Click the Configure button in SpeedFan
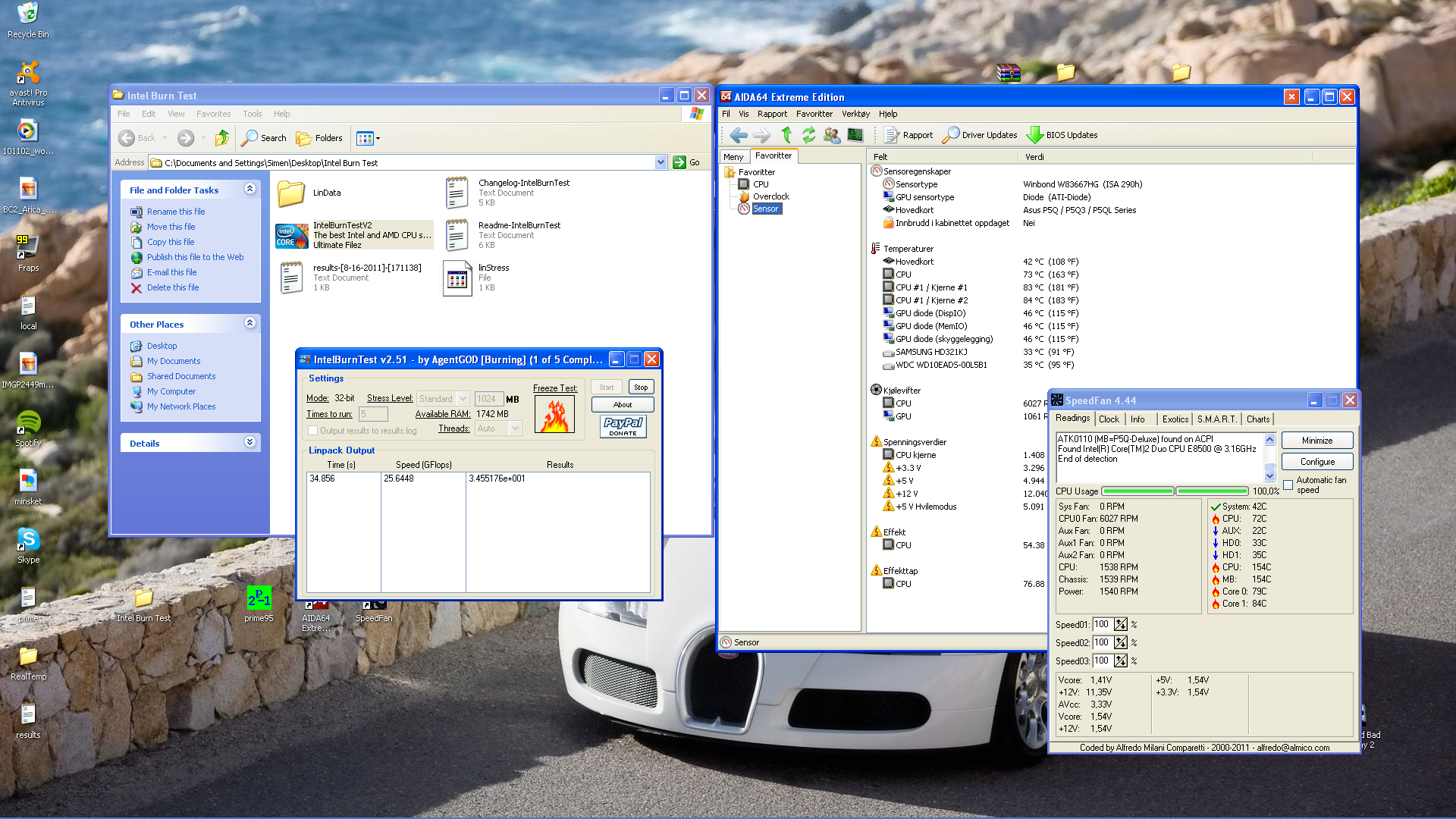Image resolution: width=1456 pixels, height=819 pixels. click(1317, 462)
